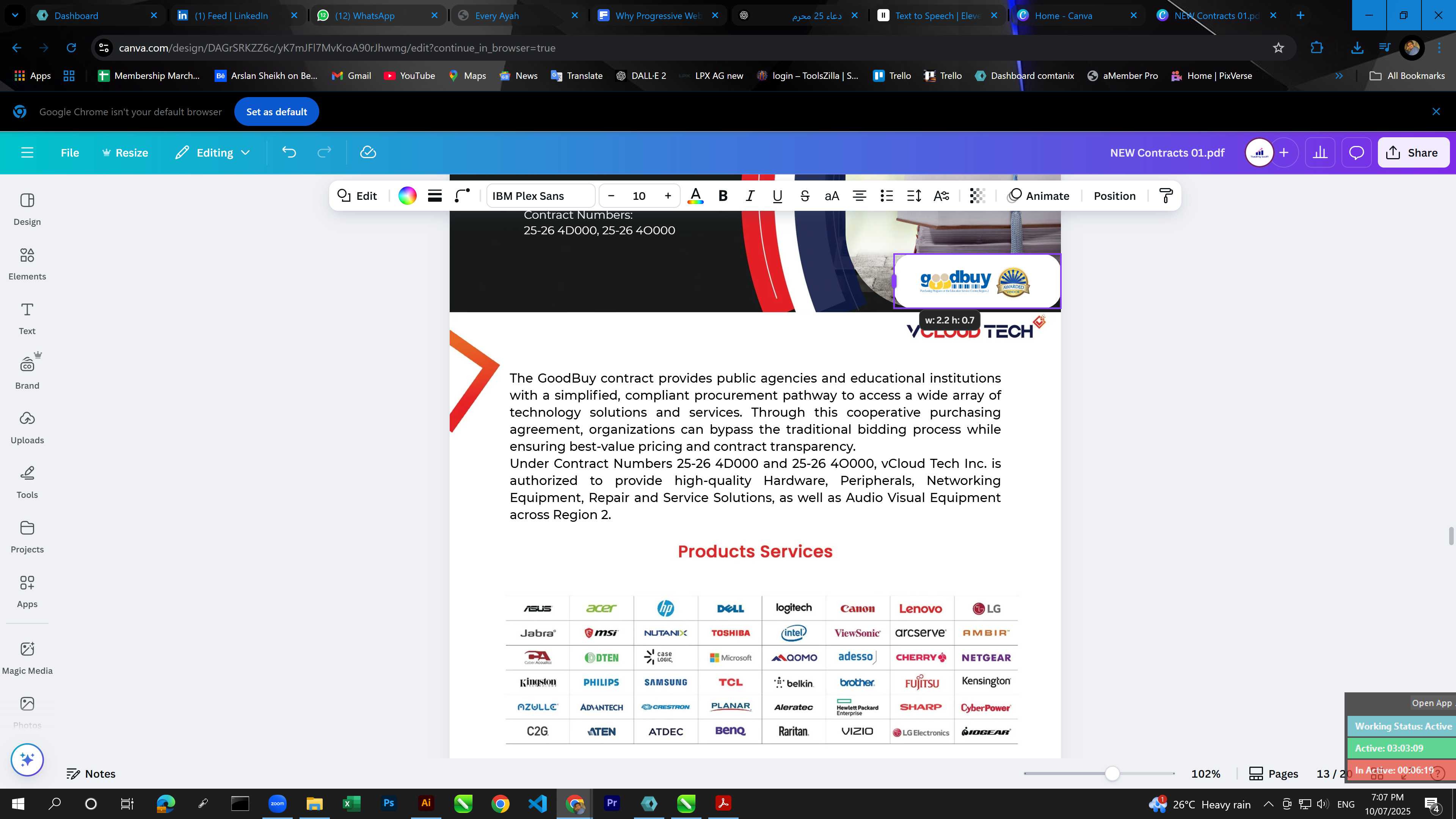The image size is (1456, 819).
Task: Click the font size value field
Action: coord(639,196)
